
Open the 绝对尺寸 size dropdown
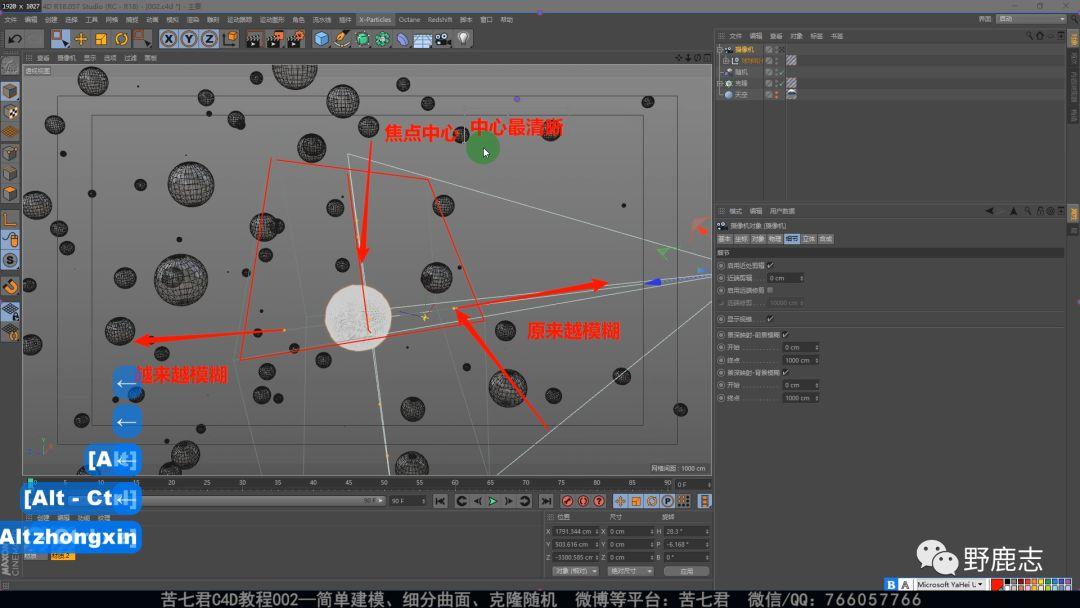click(x=630, y=571)
